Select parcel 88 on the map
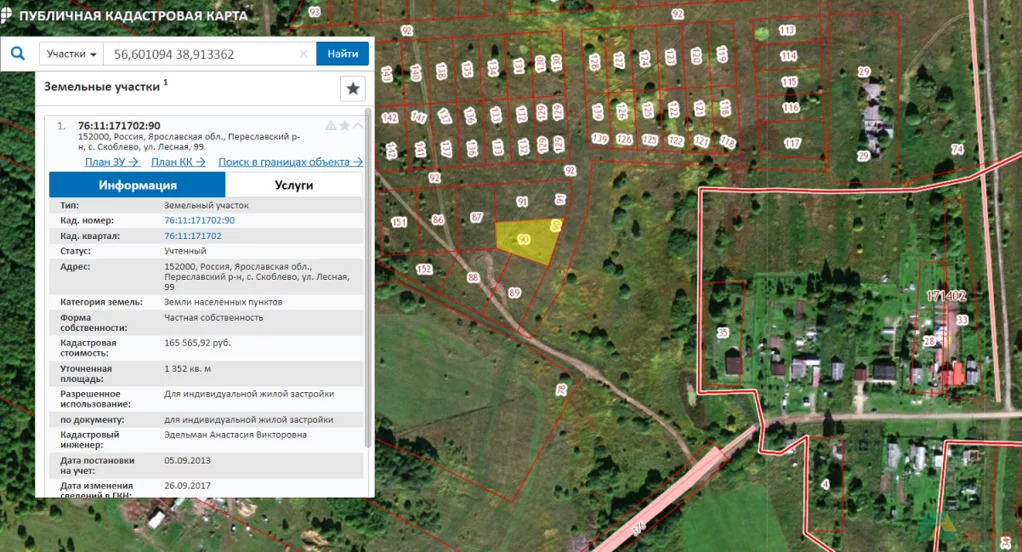 tap(473, 278)
